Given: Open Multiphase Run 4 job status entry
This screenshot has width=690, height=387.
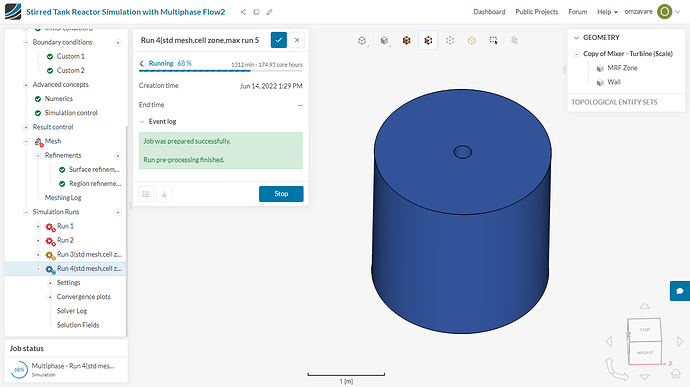Looking at the screenshot, I should click(66, 369).
